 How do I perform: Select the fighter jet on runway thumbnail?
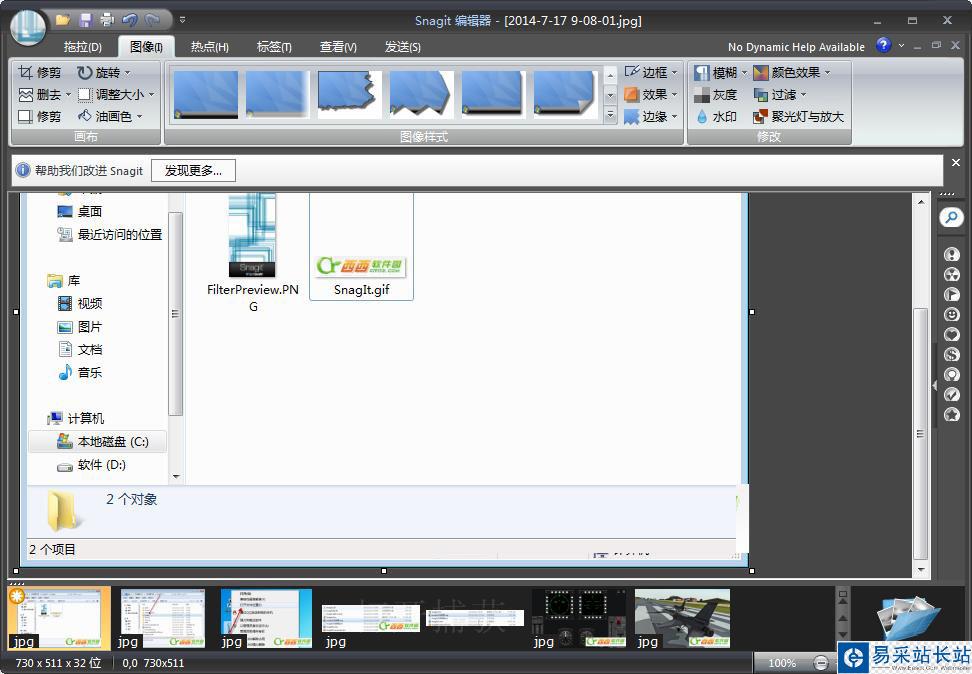click(683, 618)
